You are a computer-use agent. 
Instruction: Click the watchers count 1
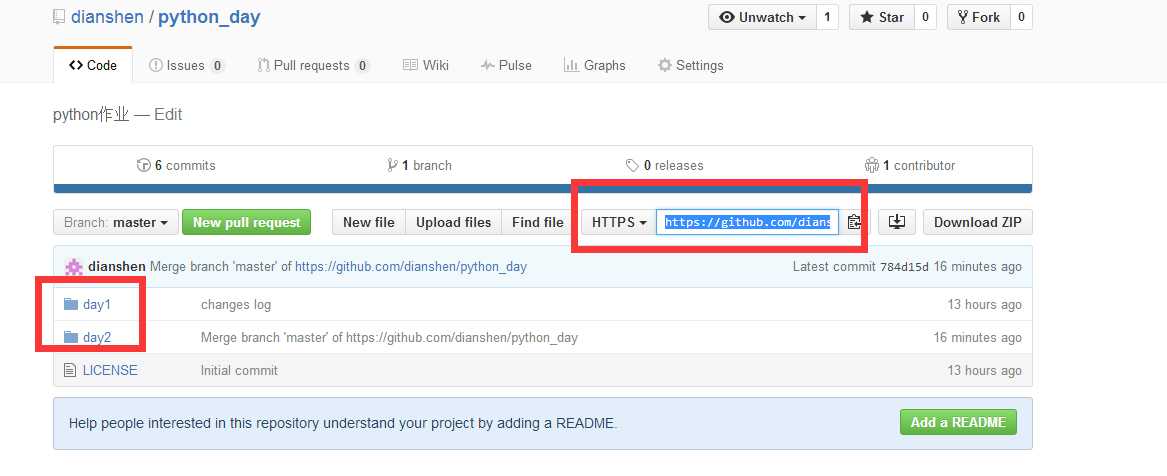827,17
